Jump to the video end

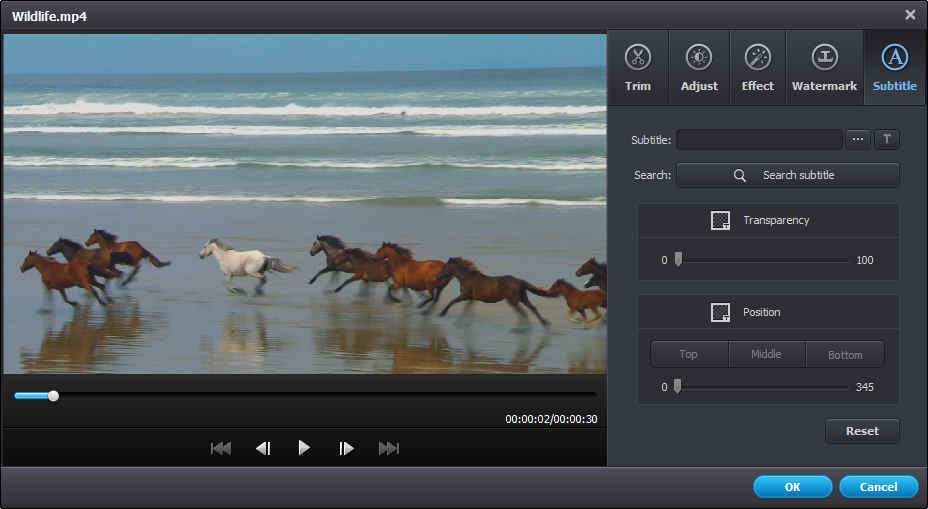(x=389, y=449)
